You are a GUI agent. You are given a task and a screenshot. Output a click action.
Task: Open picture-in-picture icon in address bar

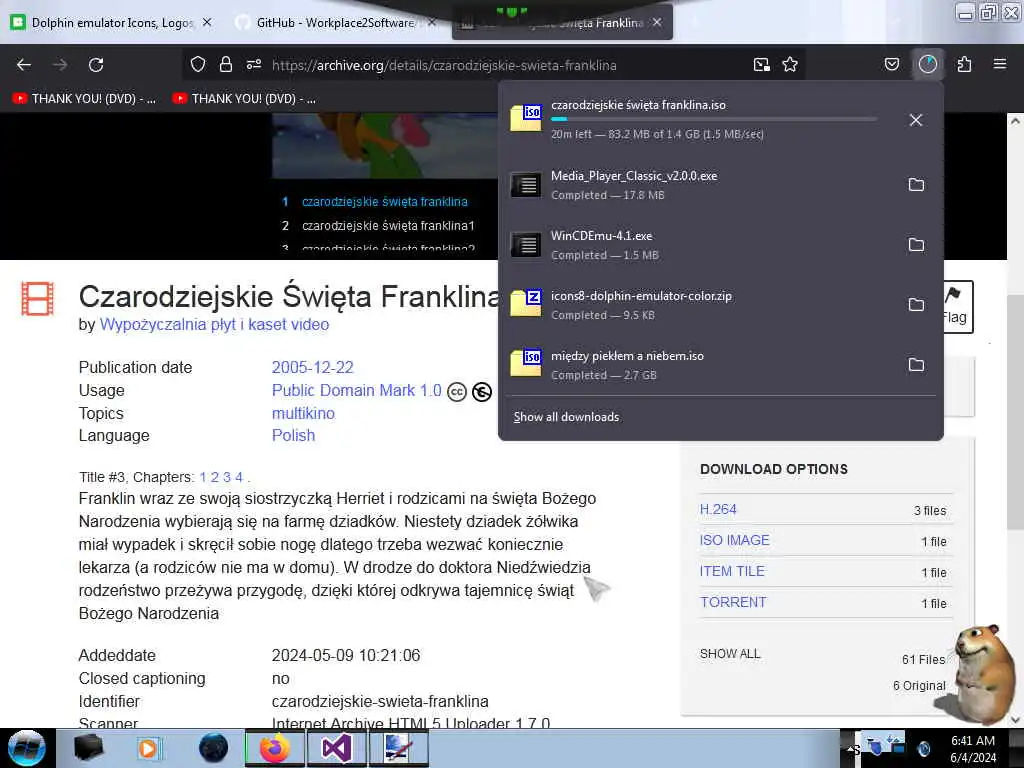pyautogui.click(x=761, y=65)
